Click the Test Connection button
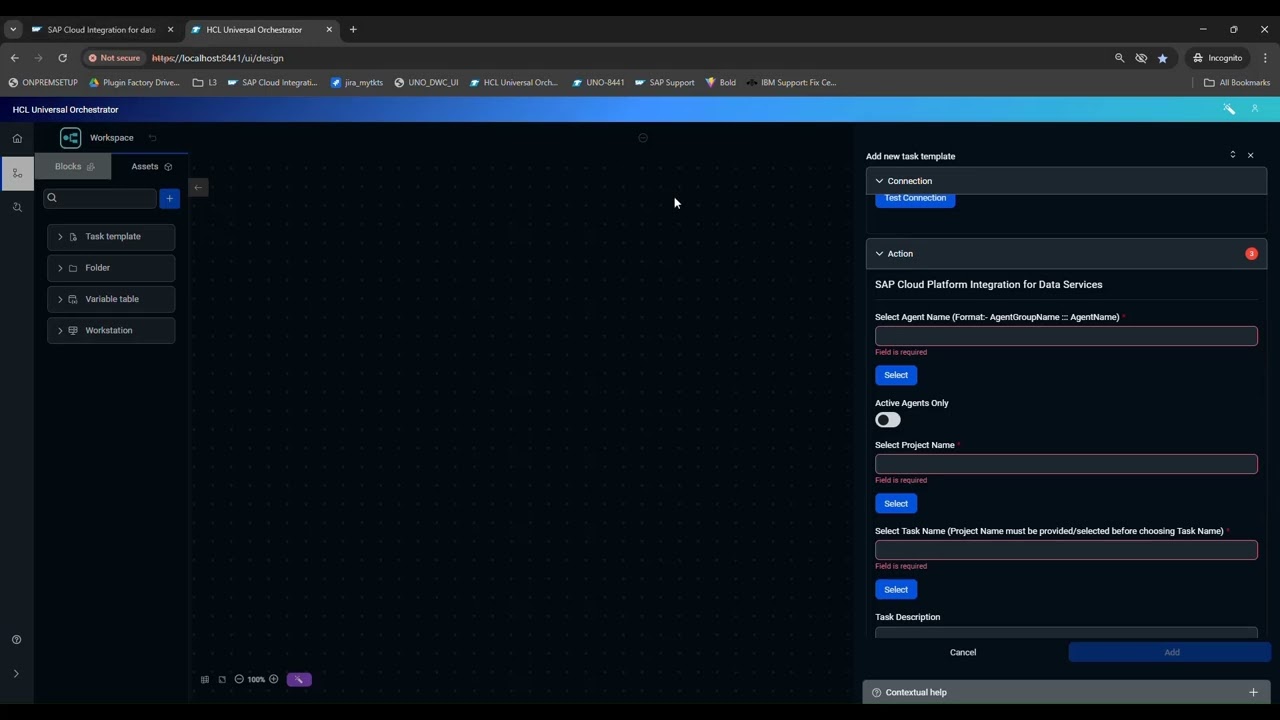 pyautogui.click(x=915, y=198)
